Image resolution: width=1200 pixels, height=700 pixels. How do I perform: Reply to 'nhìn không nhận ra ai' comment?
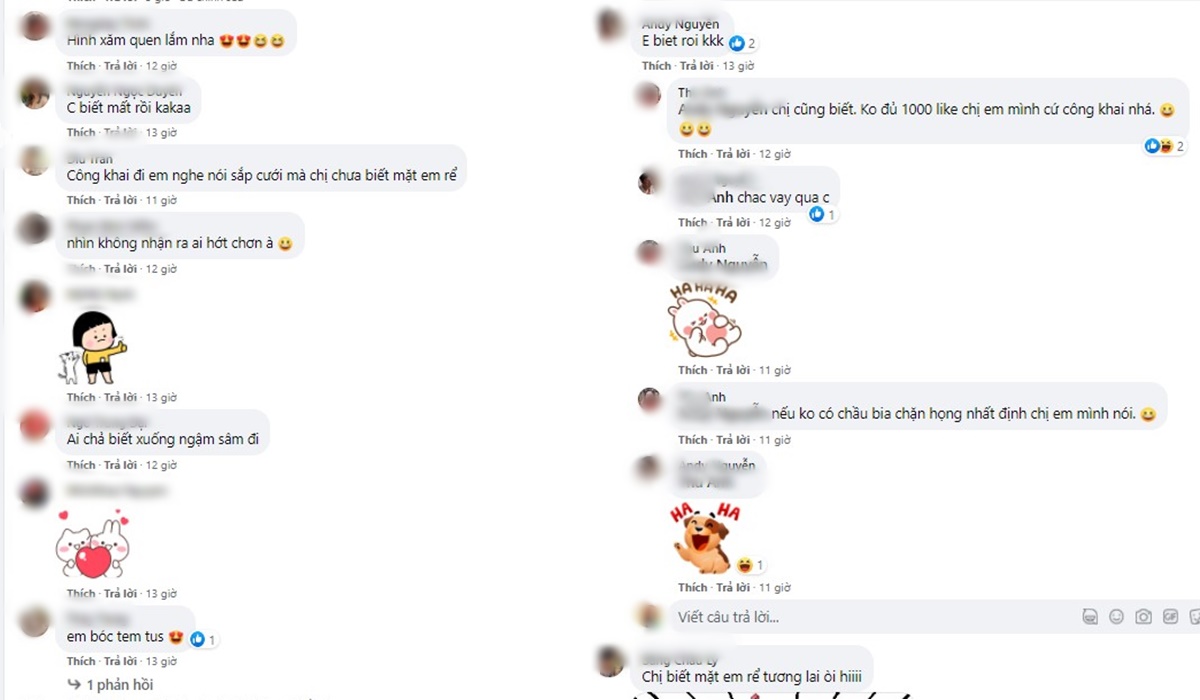[x=121, y=269]
